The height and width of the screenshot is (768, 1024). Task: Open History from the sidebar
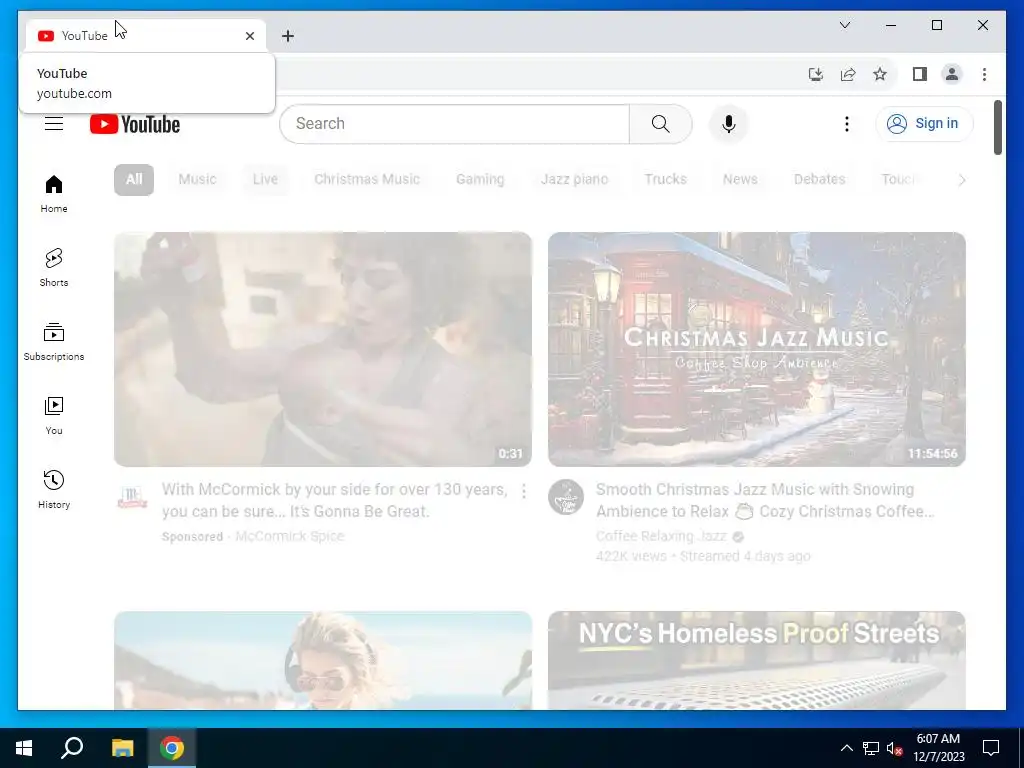pos(54,490)
